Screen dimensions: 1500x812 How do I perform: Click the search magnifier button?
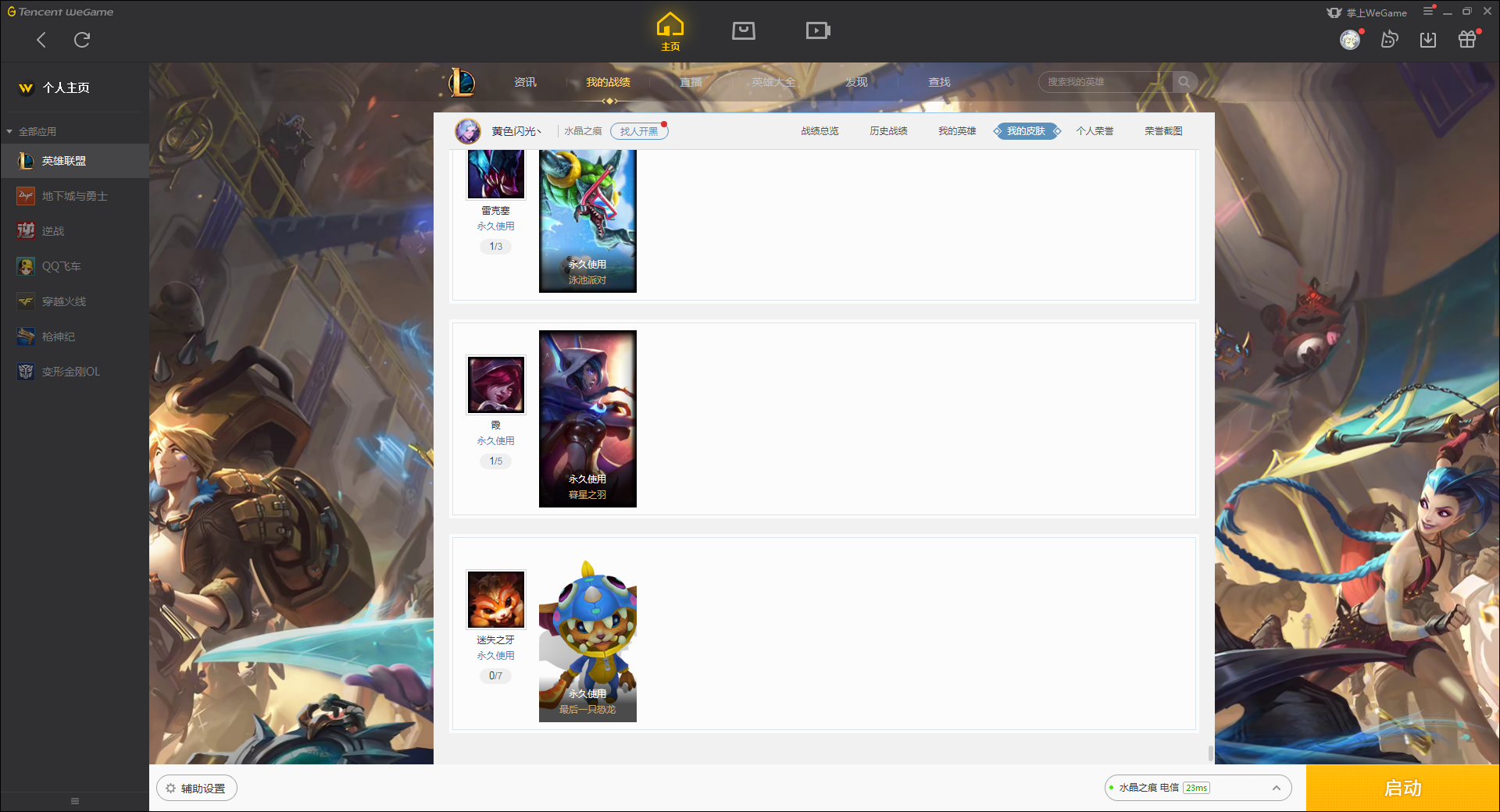tap(1184, 82)
